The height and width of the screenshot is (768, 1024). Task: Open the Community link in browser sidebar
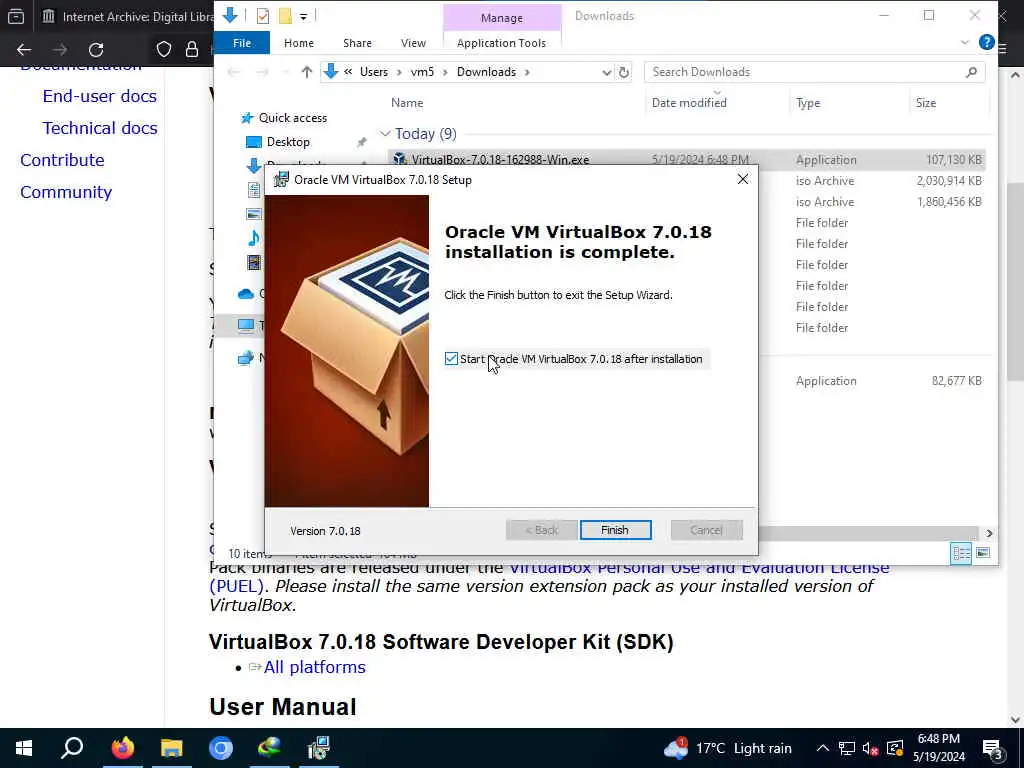66,192
